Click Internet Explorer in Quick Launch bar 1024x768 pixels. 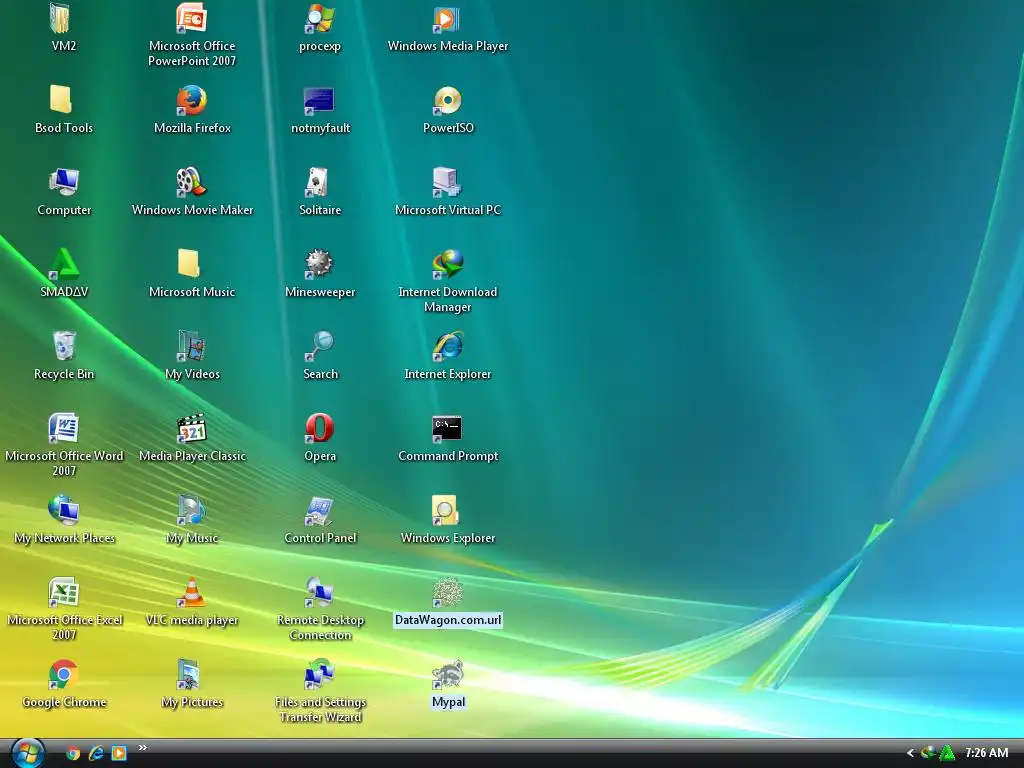coord(96,753)
